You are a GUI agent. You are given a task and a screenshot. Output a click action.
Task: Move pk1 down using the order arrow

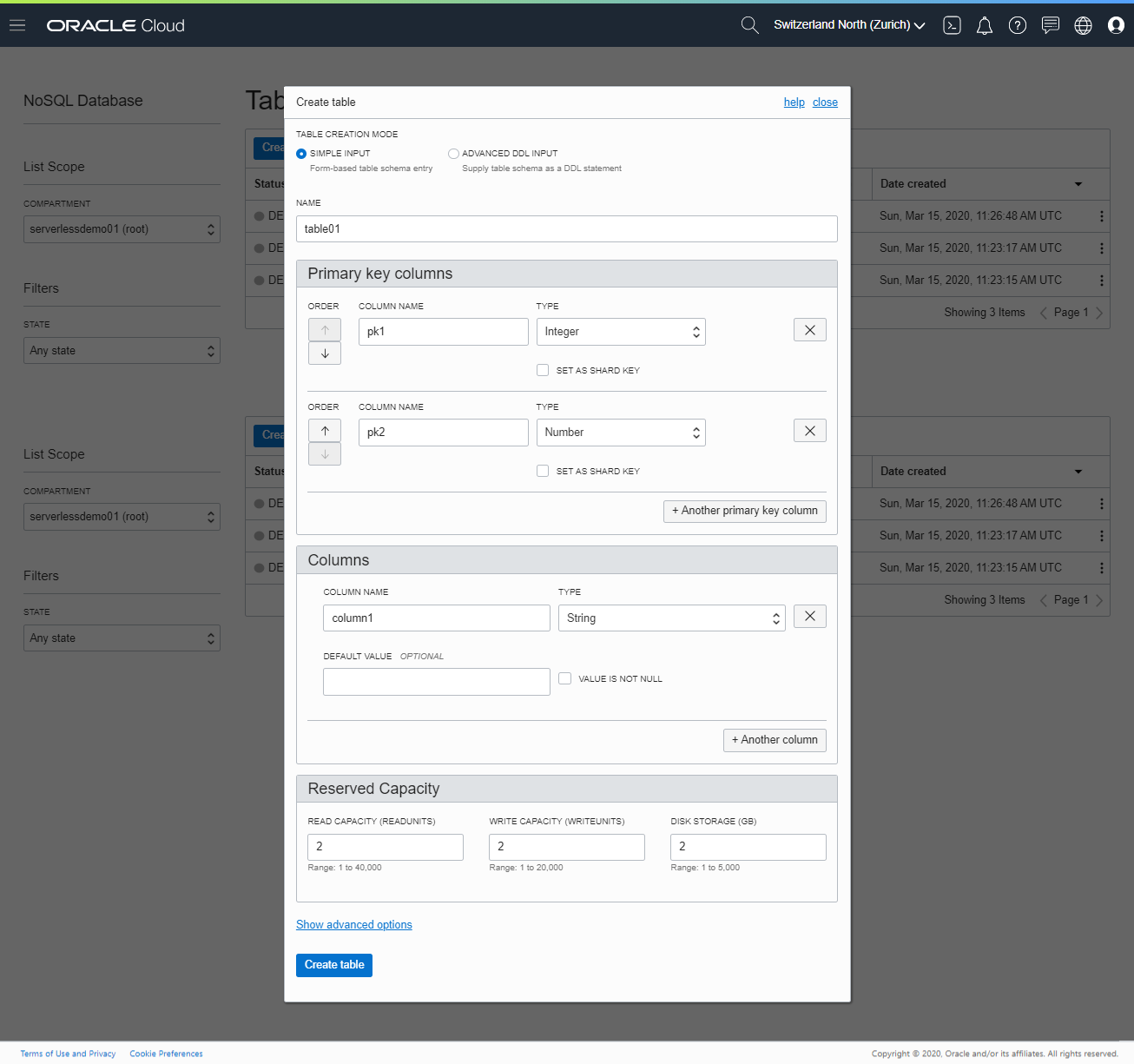[324, 353]
